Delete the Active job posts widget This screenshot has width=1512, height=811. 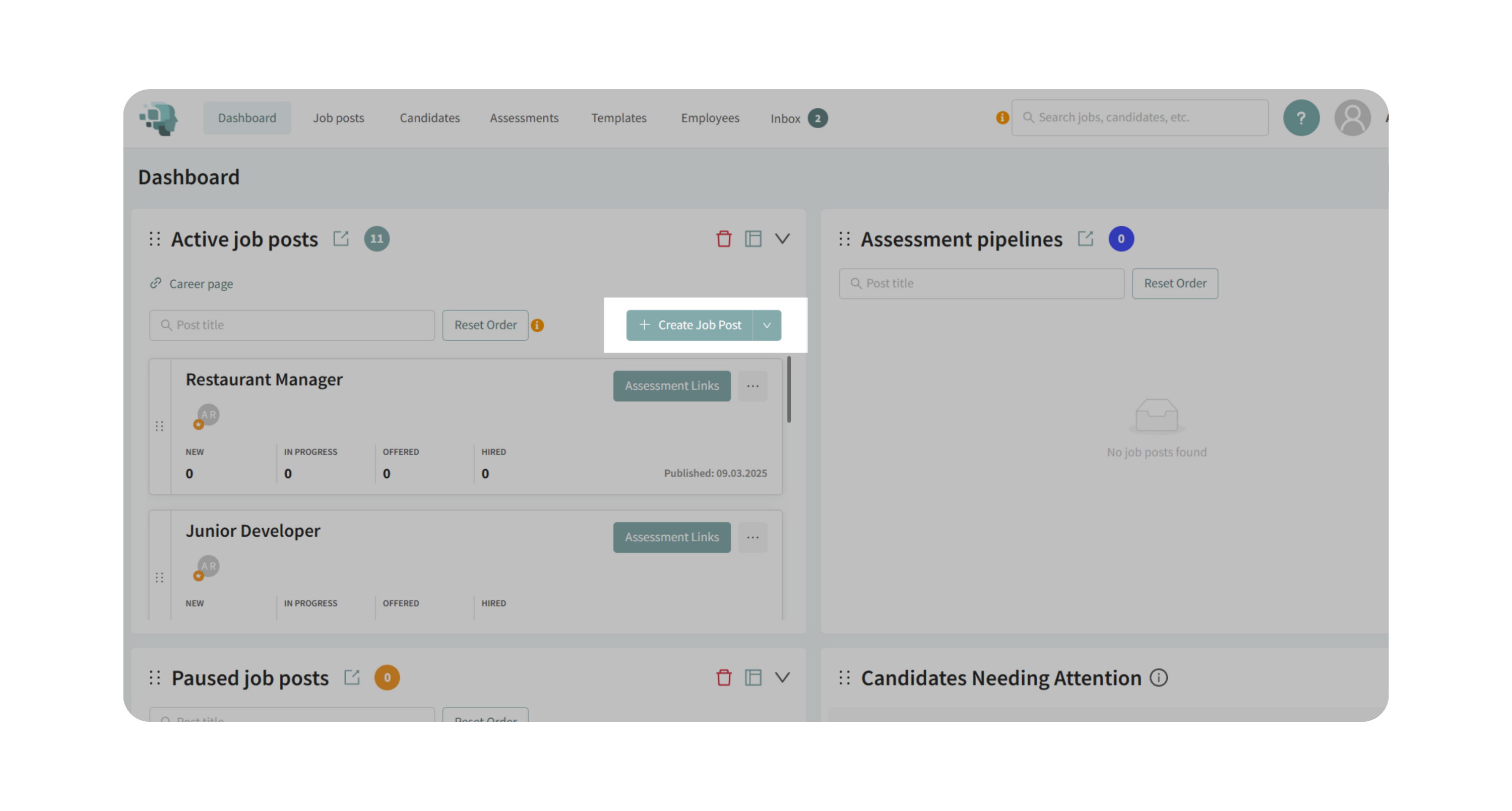pyautogui.click(x=723, y=239)
